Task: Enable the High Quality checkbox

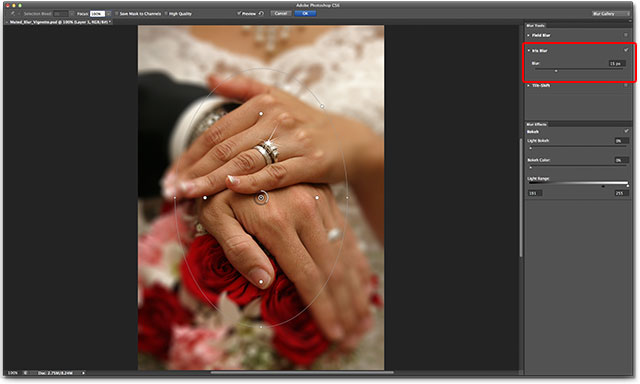Action: tap(166, 13)
